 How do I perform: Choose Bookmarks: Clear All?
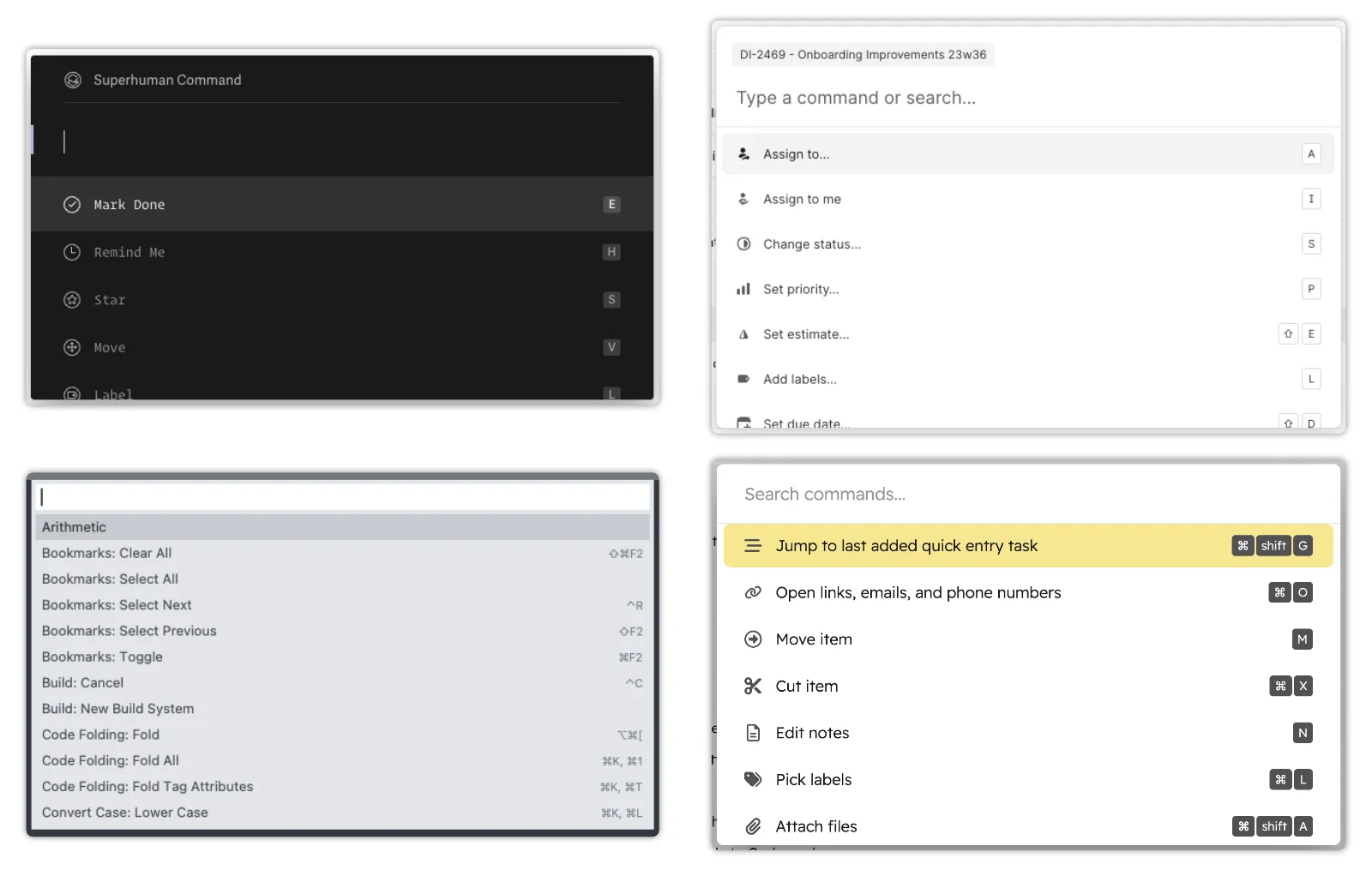(343, 554)
